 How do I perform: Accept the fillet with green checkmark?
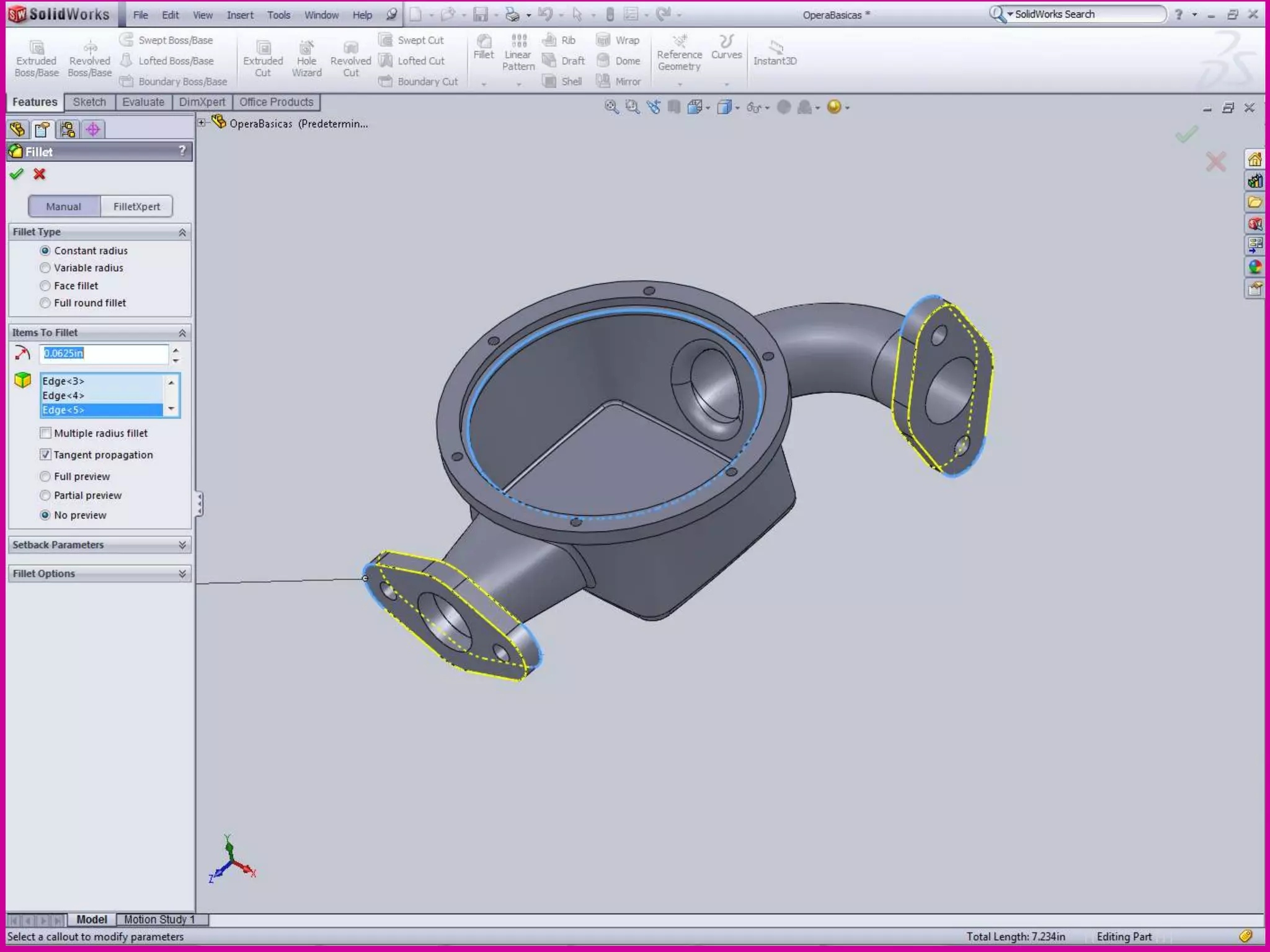(17, 174)
